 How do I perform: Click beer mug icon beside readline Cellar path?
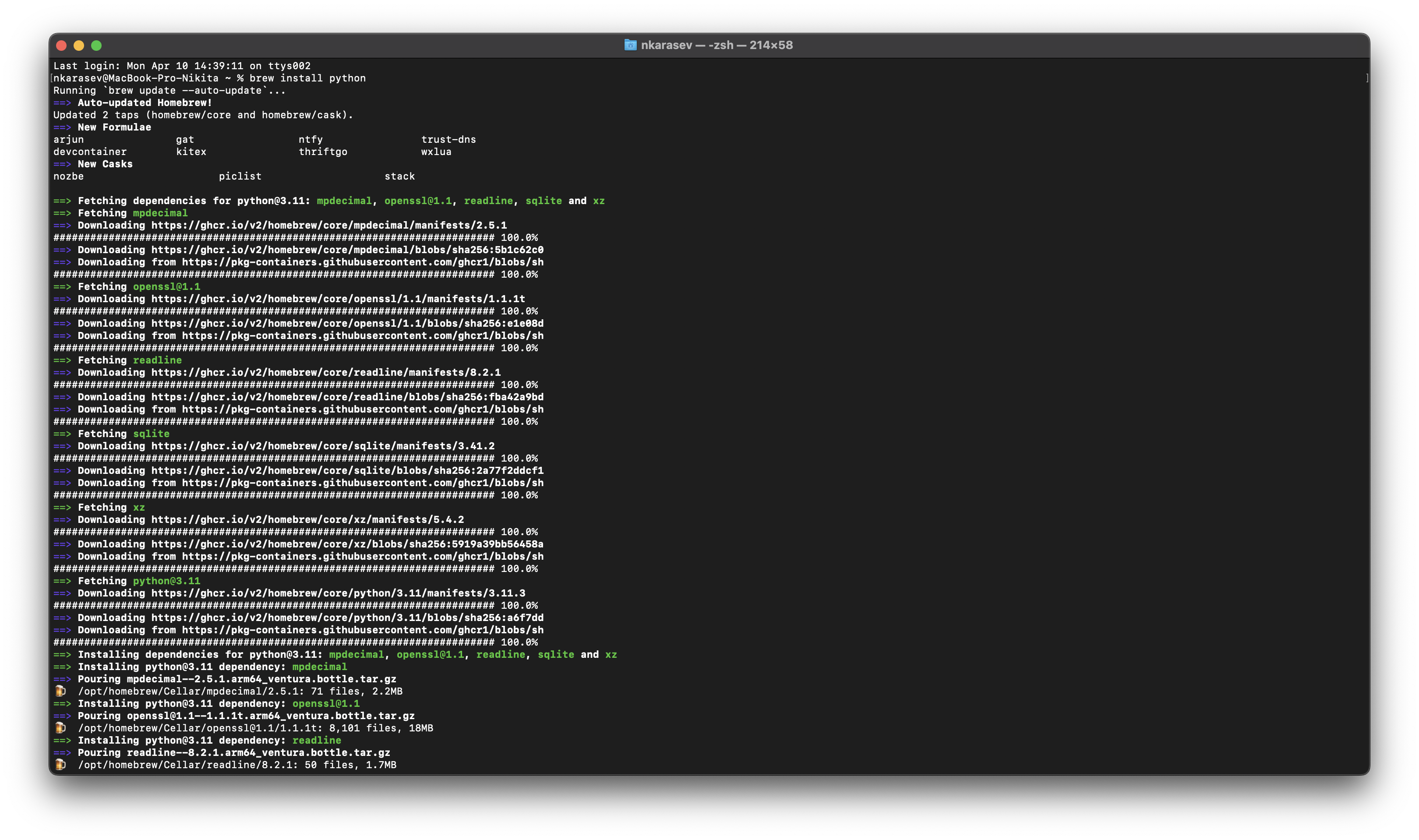[60, 765]
